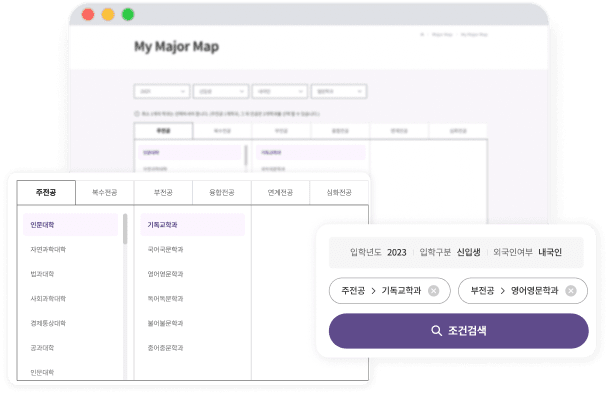Select 불어불문학과 in the department list
The width and height of the screenshot is (610, 395).
click(x=165, y=323)
